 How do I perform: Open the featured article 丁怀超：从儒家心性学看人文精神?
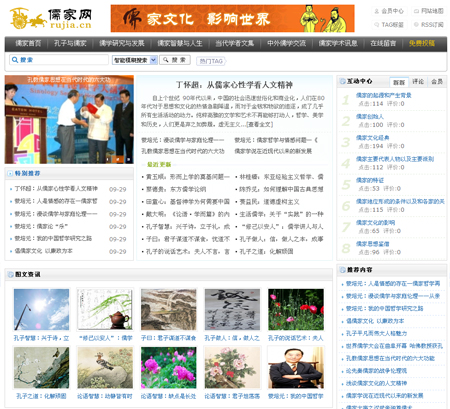[234, 85]
